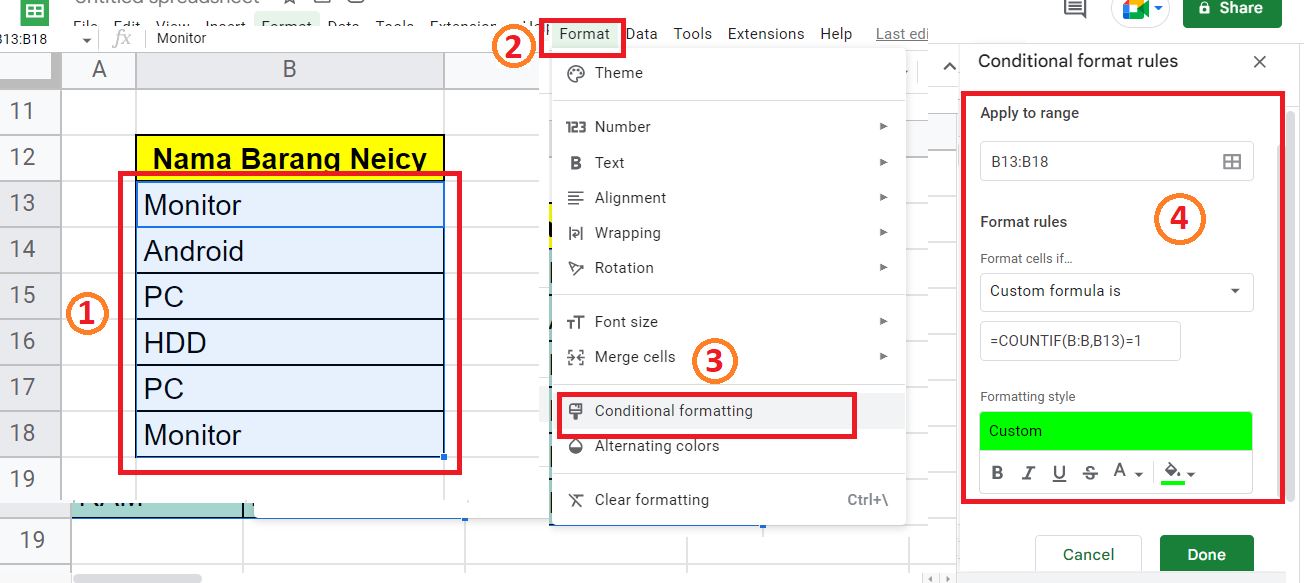The height and width of the screenshot is (583, 1304).
Task: Toggle italic in Formatting style
Action: tap(1027, 473)
